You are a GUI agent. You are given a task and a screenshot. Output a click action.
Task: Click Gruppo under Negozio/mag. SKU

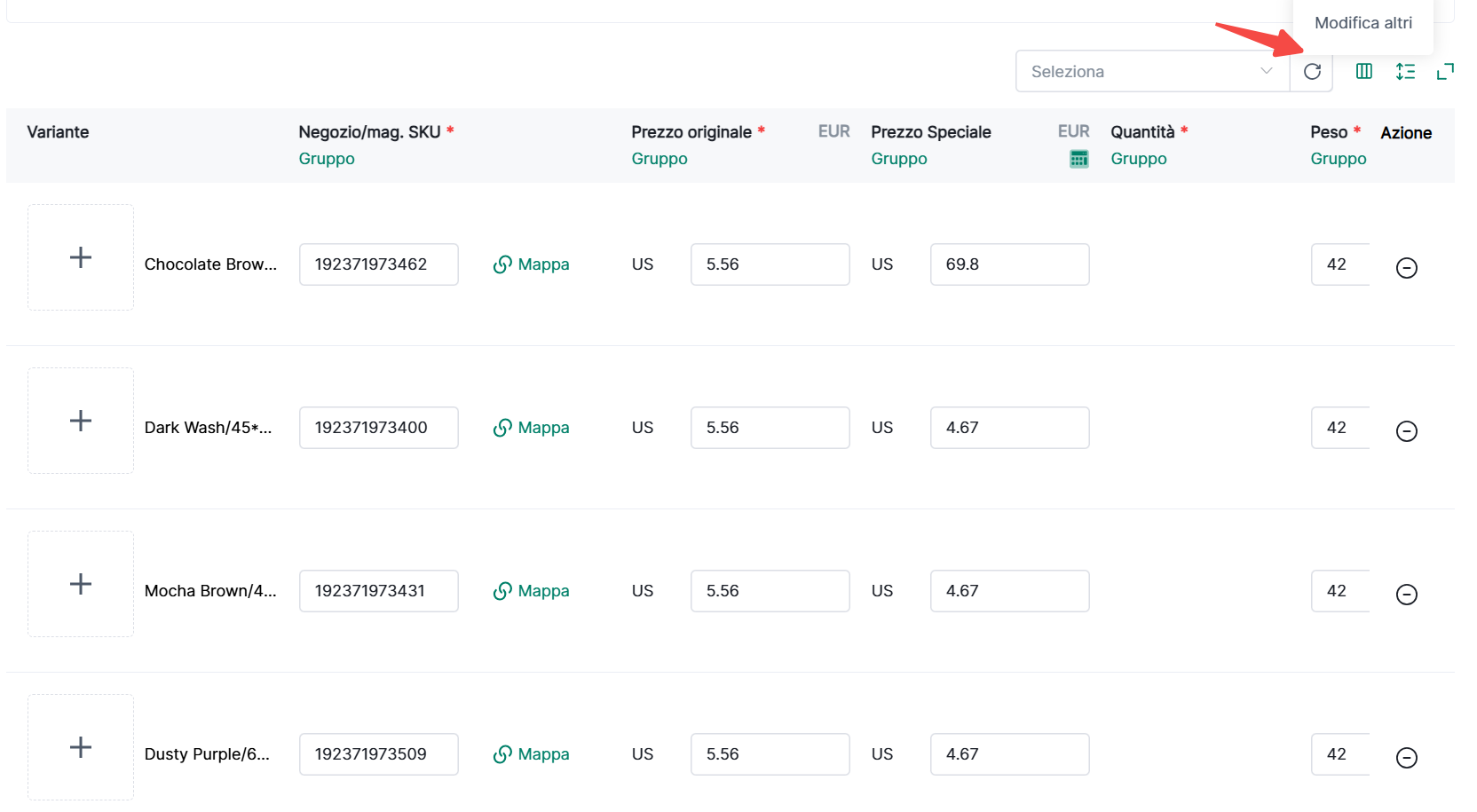[327, 159]
